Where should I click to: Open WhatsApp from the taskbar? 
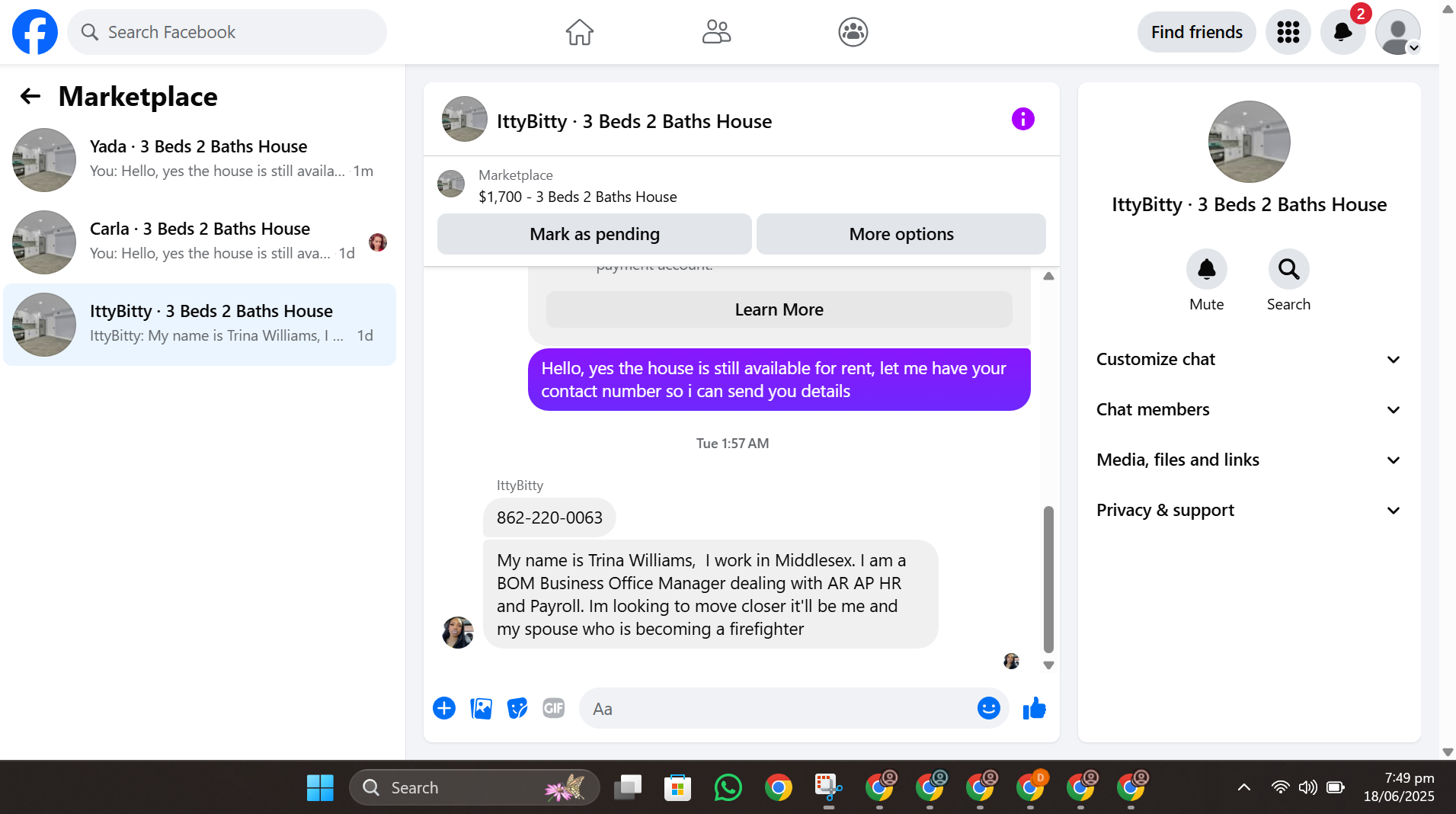pos(728,787)
